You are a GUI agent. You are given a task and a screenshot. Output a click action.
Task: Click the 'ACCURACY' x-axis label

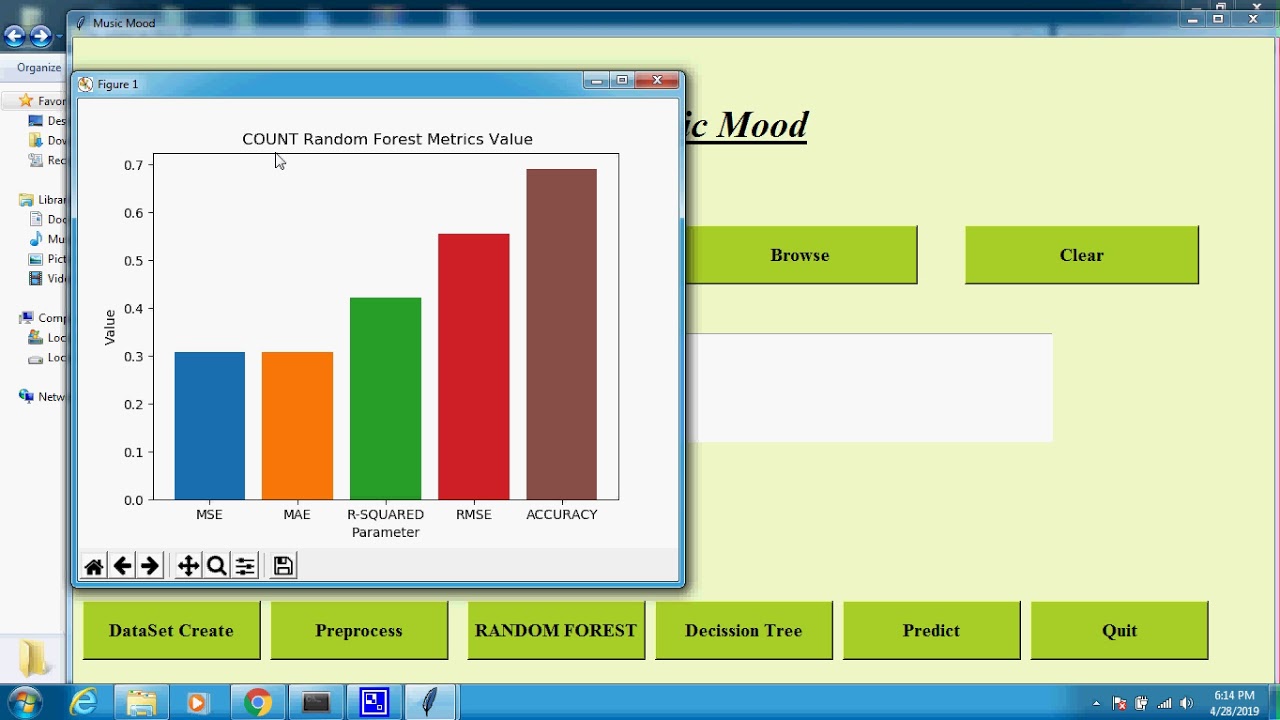click(x=562, y=515)
